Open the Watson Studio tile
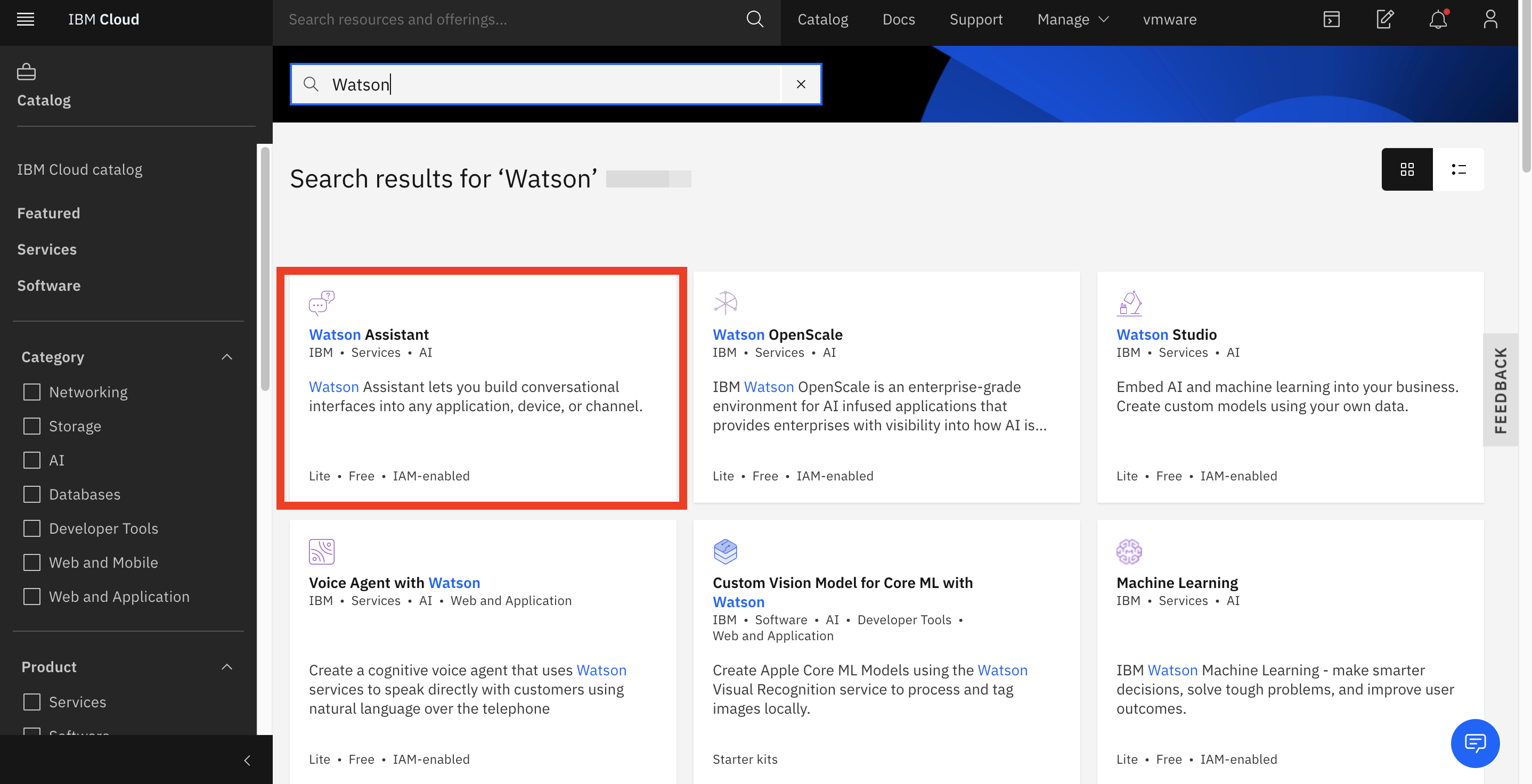 click(1166, 335)
